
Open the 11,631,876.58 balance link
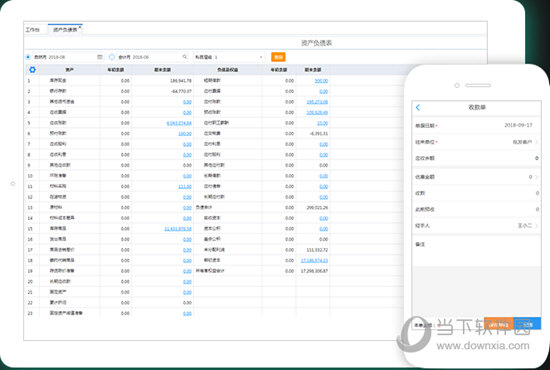tap(178, 229)
